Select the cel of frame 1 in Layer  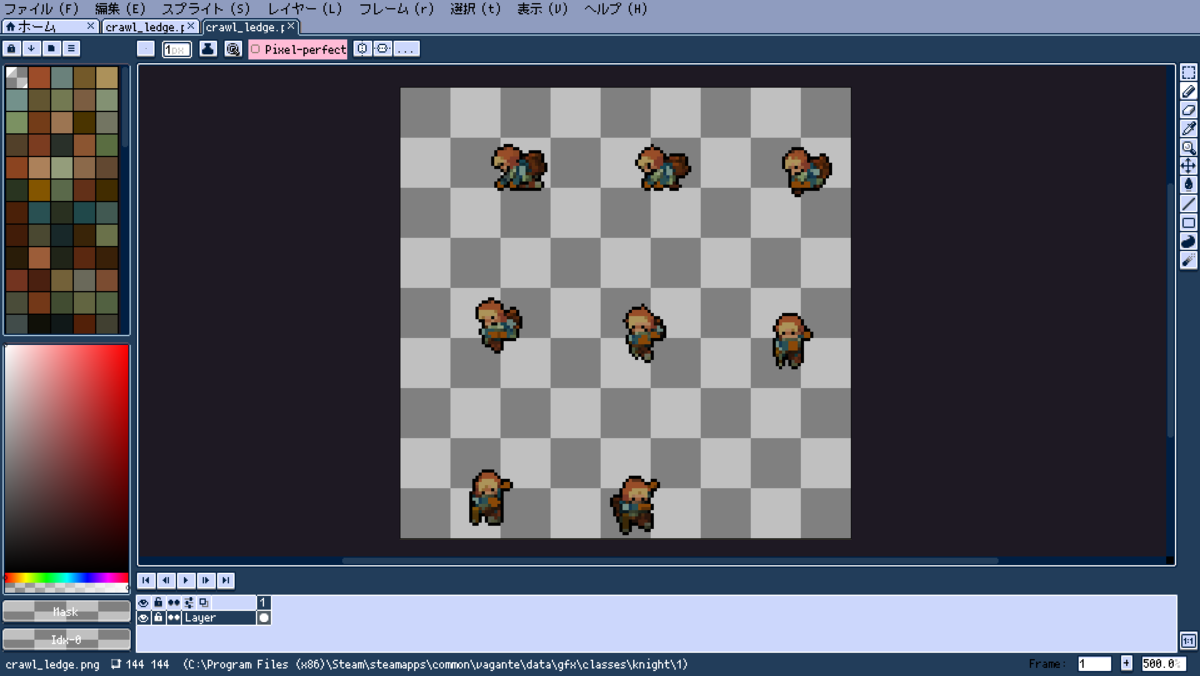264,618
